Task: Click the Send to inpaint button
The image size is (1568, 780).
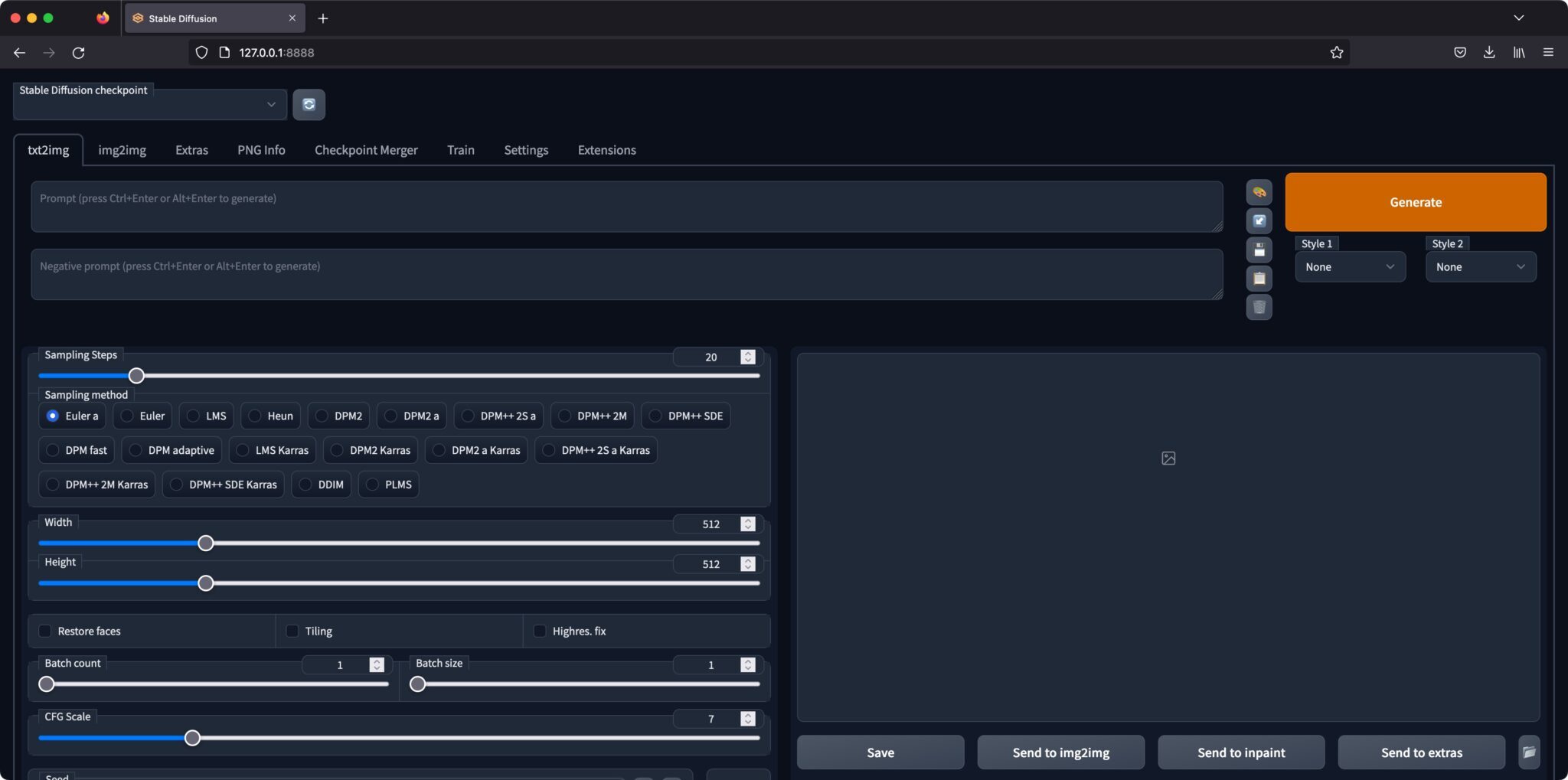Action: (x=1240, y=752)
